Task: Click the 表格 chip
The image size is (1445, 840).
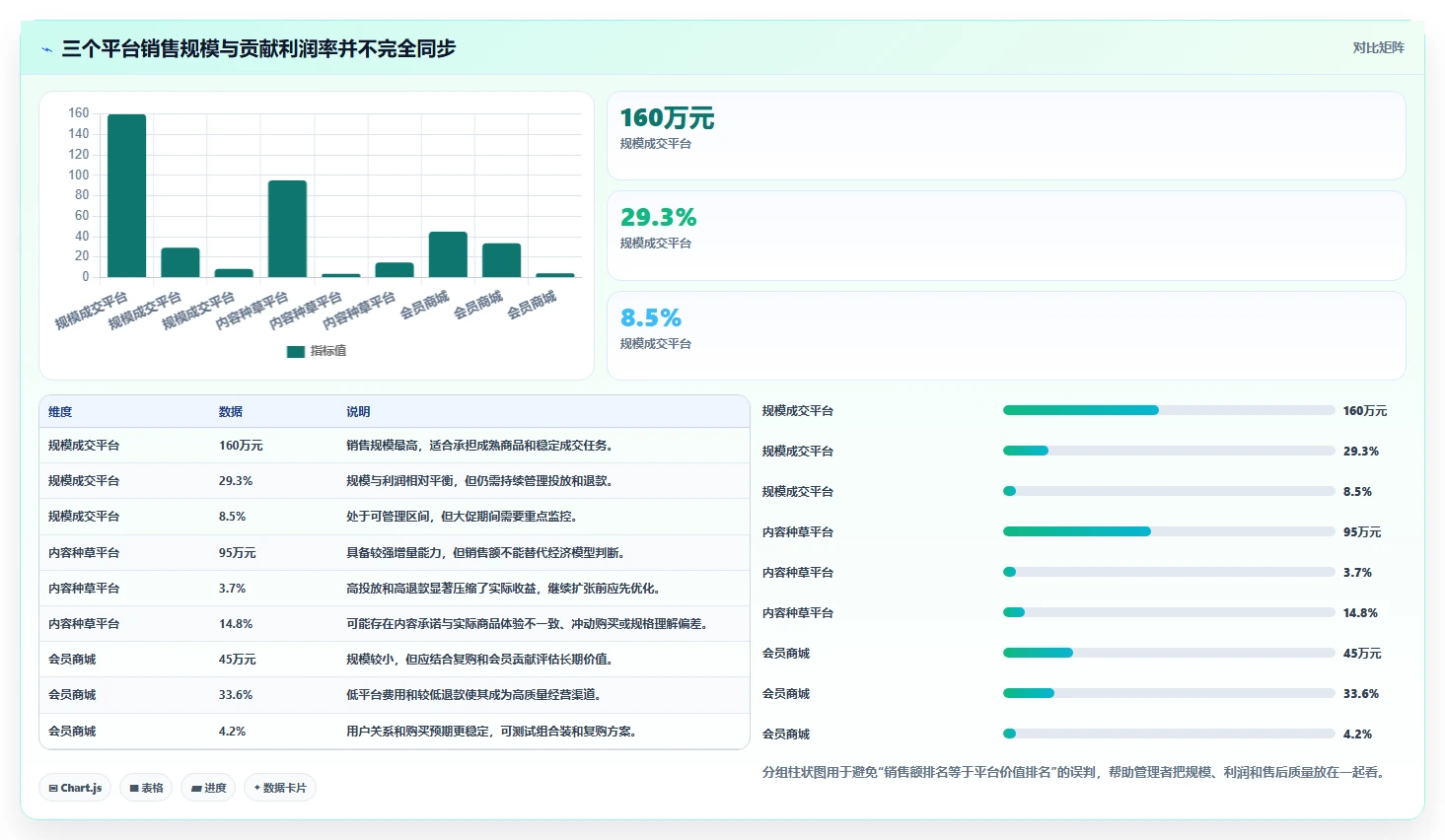Action: click(146, 788)
